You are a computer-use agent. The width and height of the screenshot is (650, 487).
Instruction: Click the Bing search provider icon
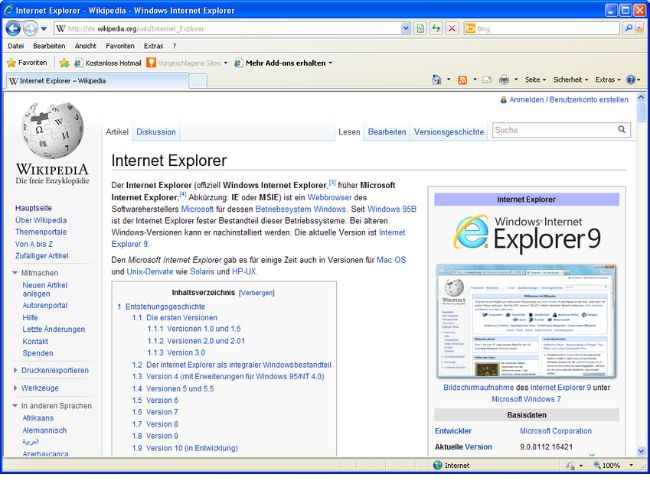tap(470, 29)
